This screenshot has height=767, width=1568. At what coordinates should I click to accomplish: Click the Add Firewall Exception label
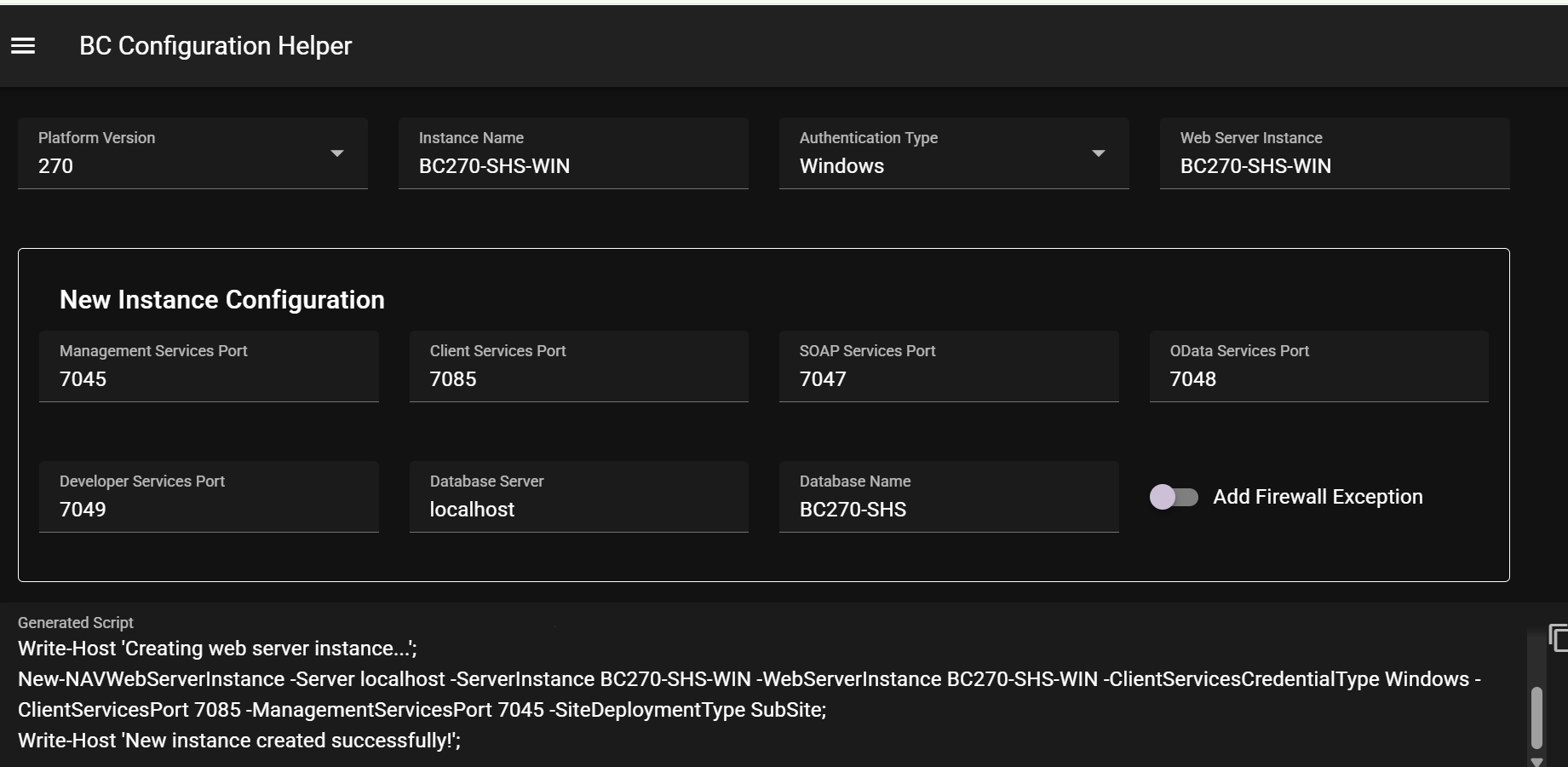click(1318, 497)
